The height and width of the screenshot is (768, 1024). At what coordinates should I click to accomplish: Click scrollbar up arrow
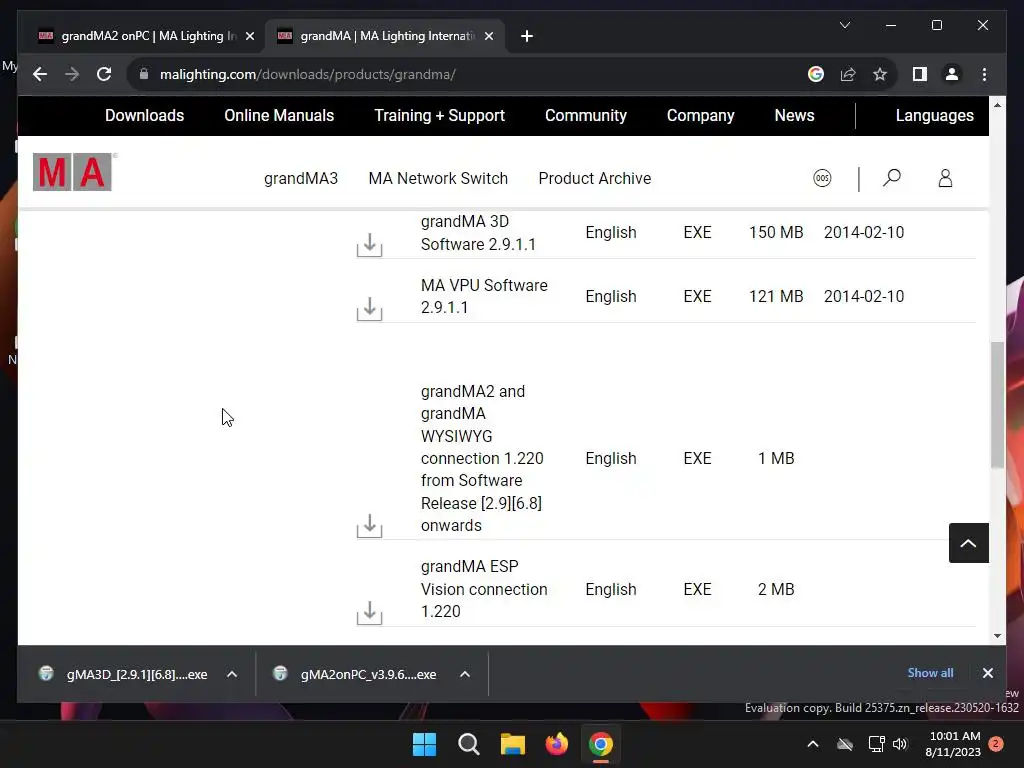[x=997, y=104]
